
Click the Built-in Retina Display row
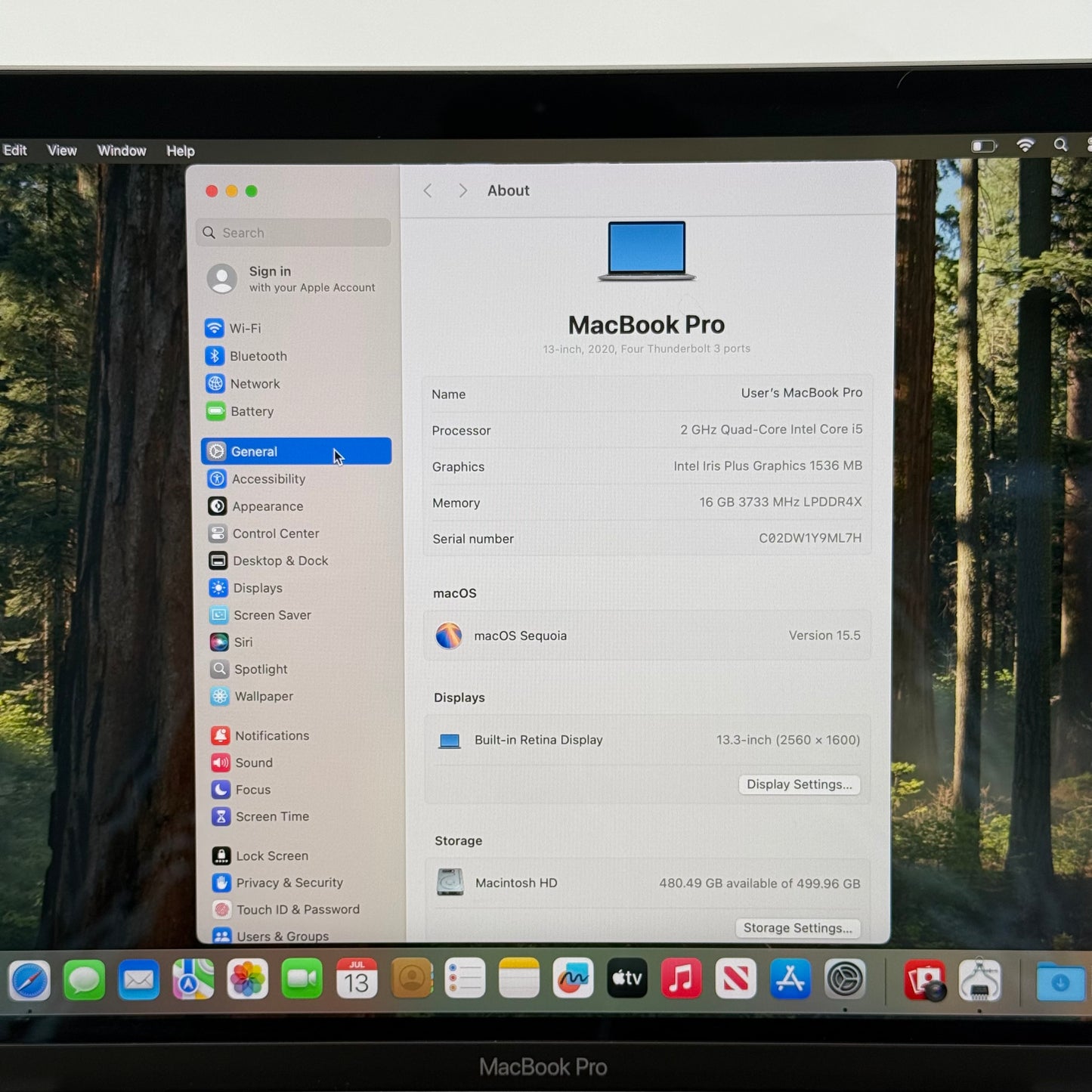(x=648, y=740)
